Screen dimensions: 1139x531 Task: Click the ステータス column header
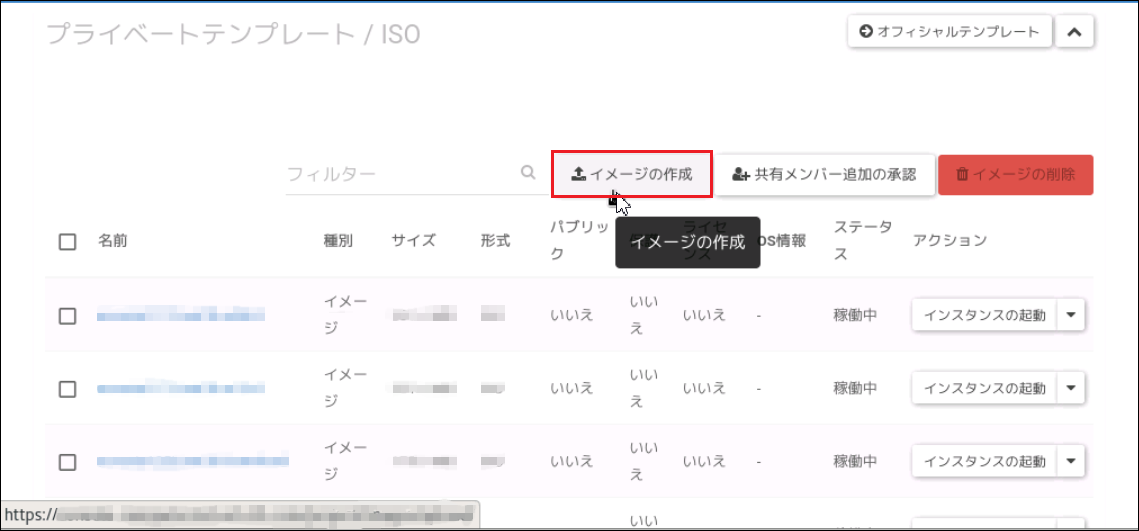pos(862,240)
